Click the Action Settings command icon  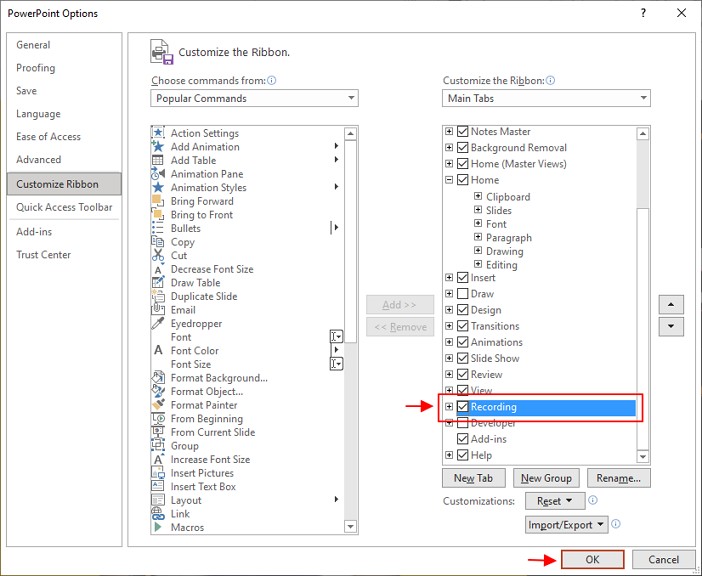tap(158, 133)
